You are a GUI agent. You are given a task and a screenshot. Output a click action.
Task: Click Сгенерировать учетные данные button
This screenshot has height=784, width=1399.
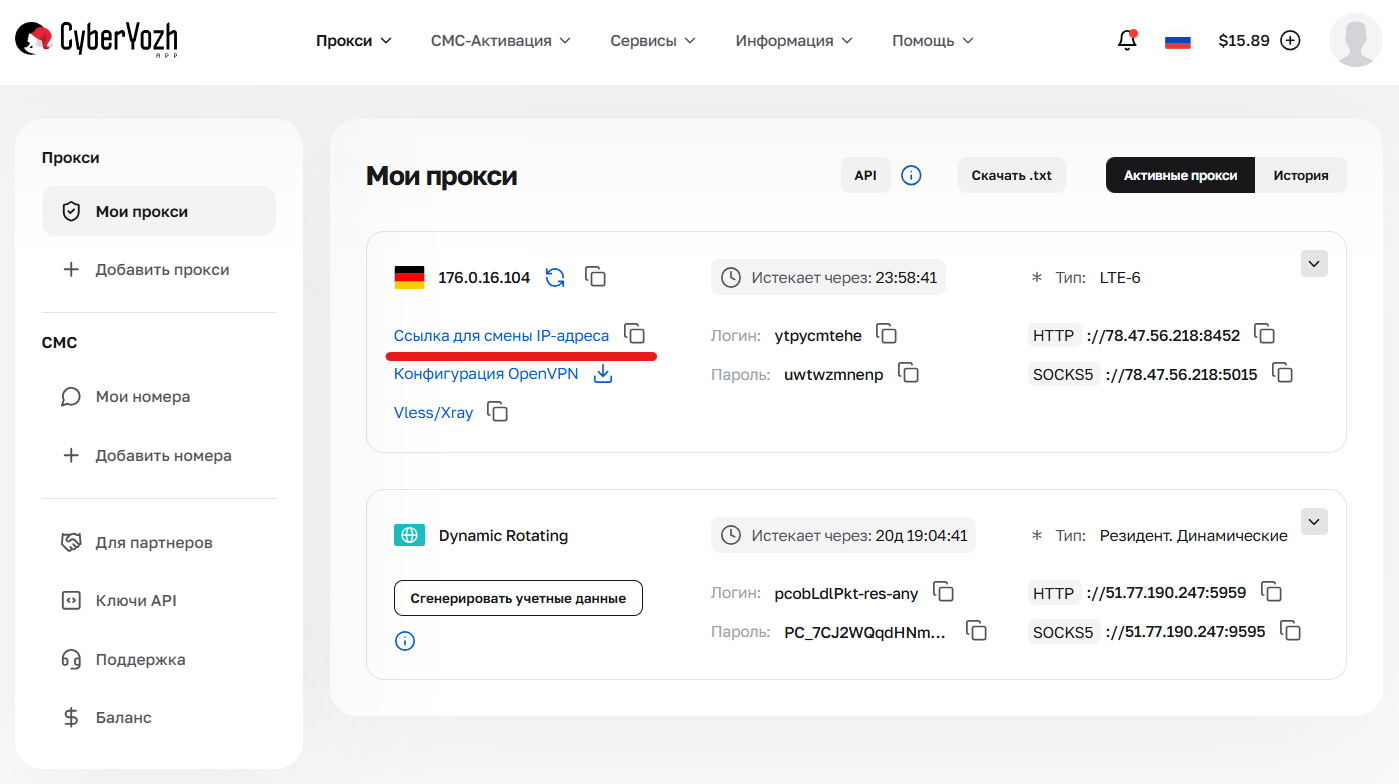point(518,597)
